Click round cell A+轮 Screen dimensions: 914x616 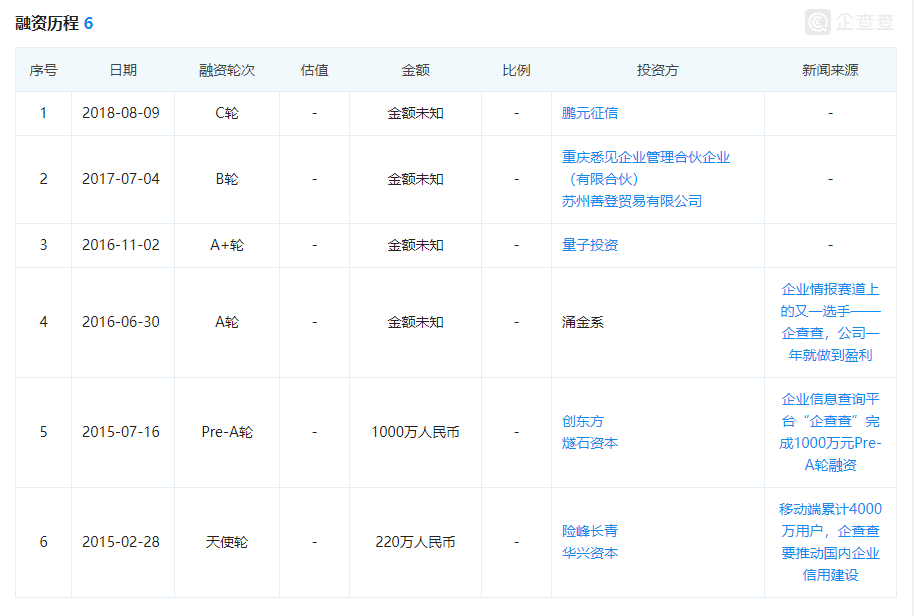[227, 245]
